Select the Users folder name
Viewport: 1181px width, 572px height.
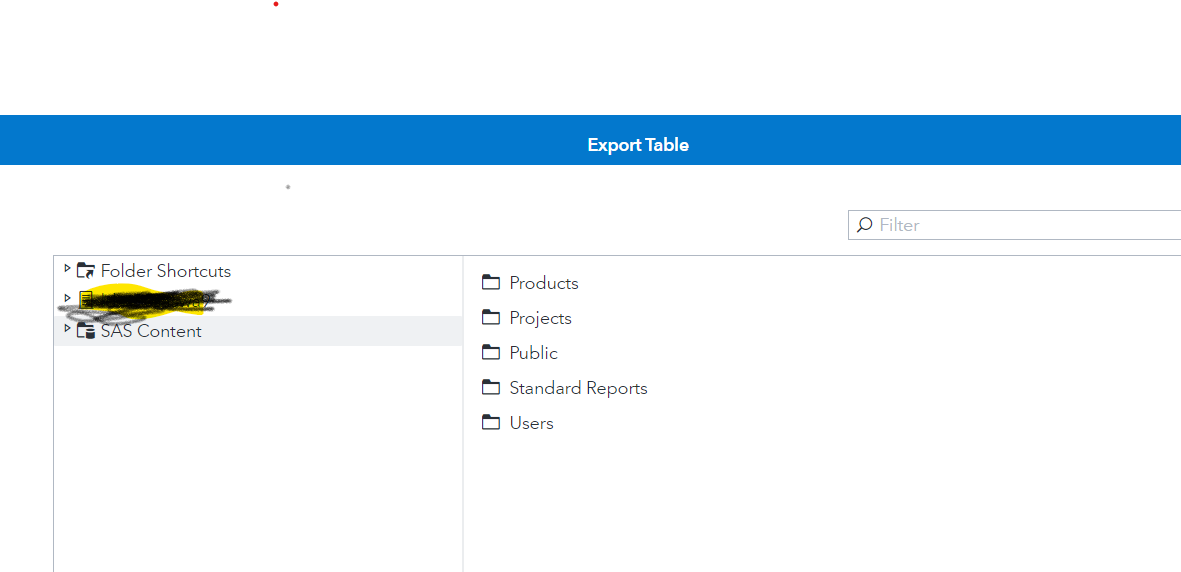532,423
